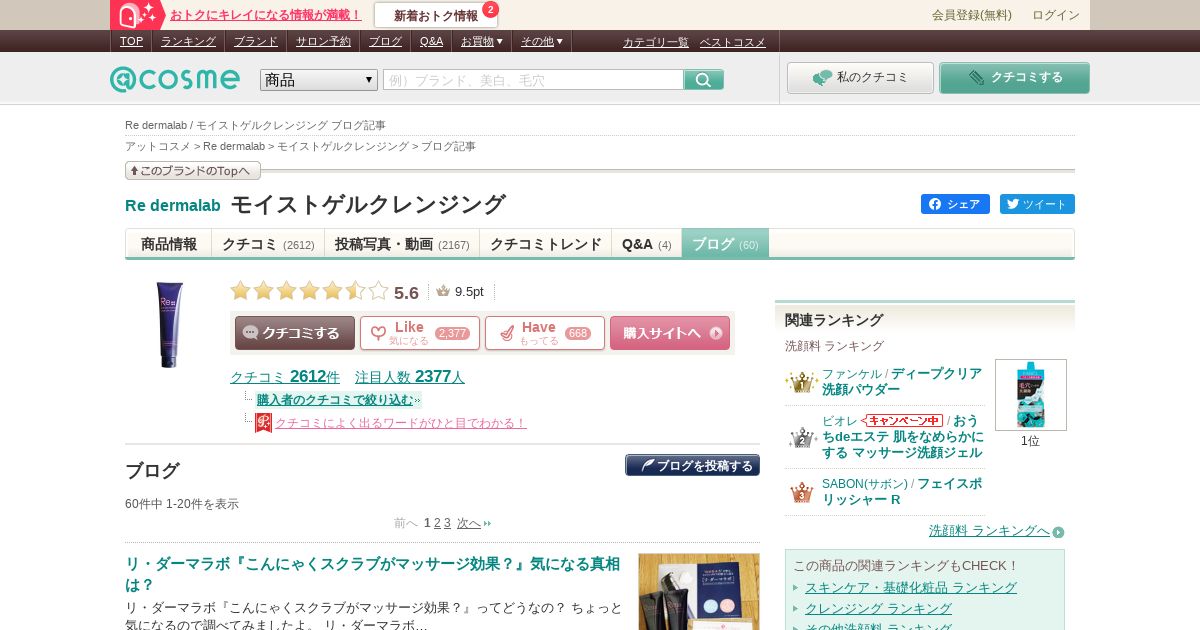Open the クレンジング ランキング link
The image size is (1200, 630).
878,608
